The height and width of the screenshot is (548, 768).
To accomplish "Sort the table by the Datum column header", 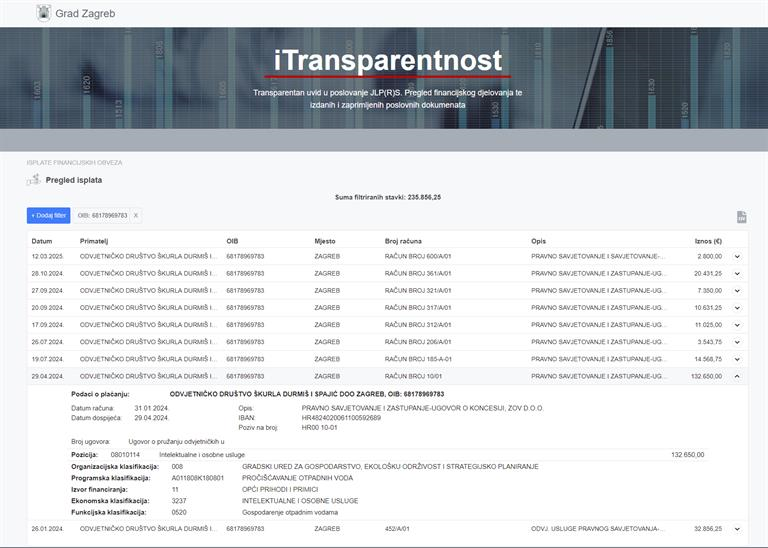I will tap(42, 241).
